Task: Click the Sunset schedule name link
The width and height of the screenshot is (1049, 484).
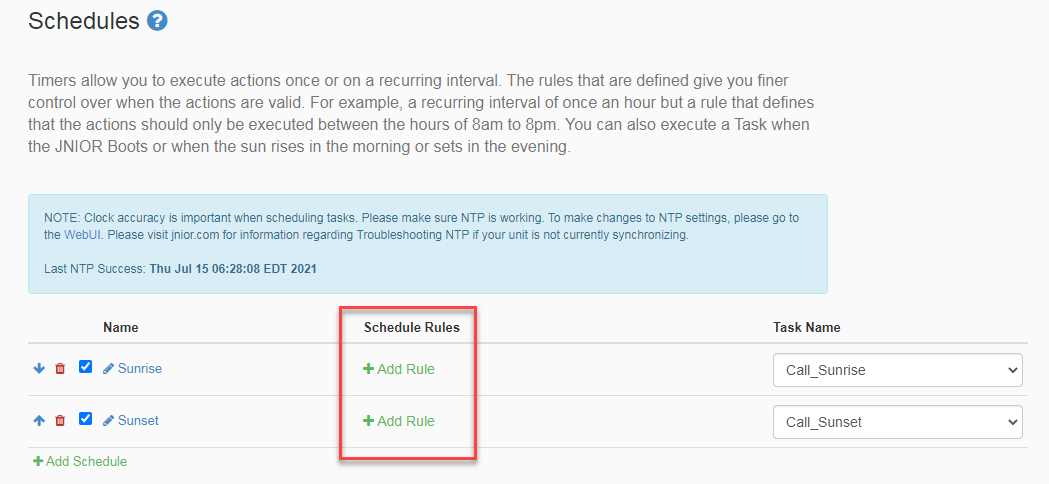Action: [x=138, y=420]
